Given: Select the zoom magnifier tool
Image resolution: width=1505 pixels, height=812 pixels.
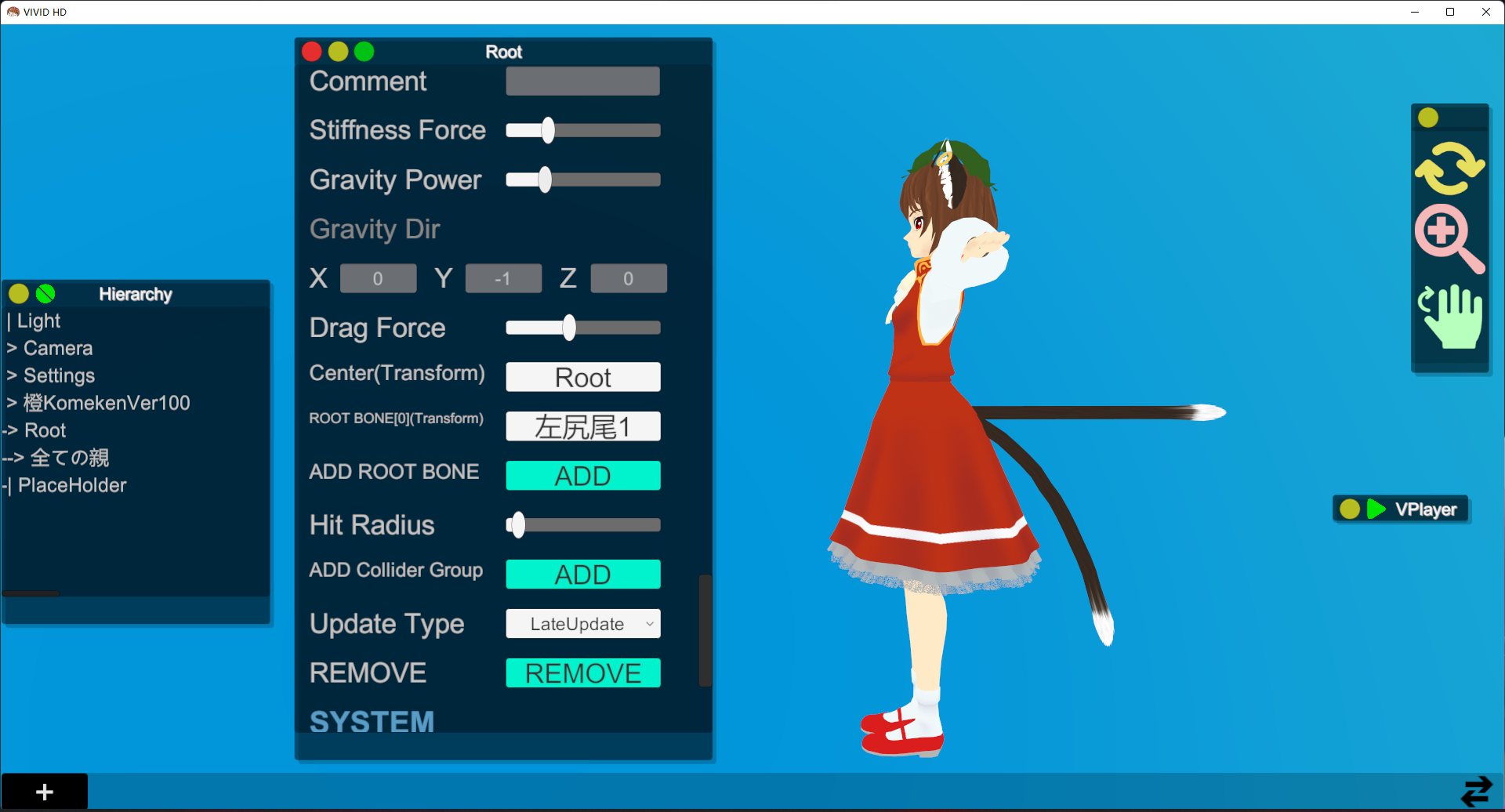Looking at the screenshot, I should click(x=1449, y=239).
